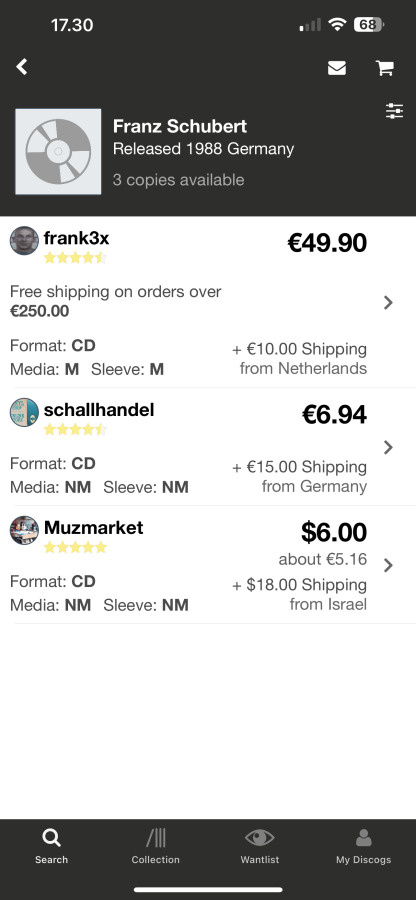Tap the Franz Schubert release title
The height and width of the screenshot is (900, 416).
coord(180,126)
